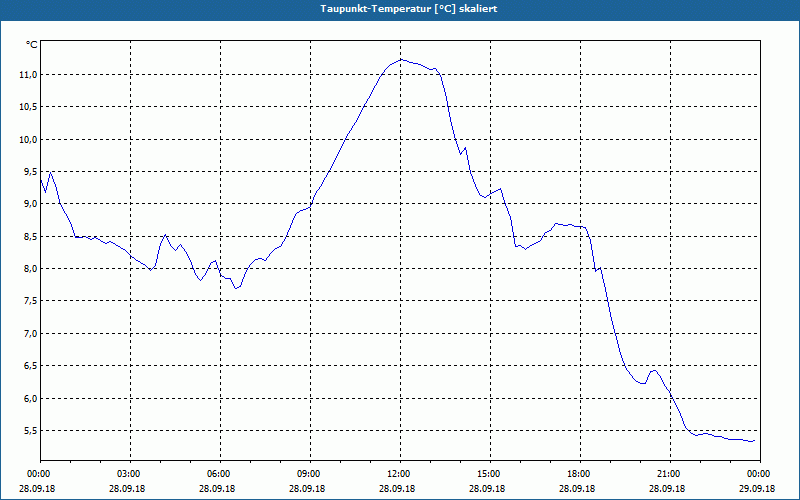Click the 03:00 time axis label

131,474
